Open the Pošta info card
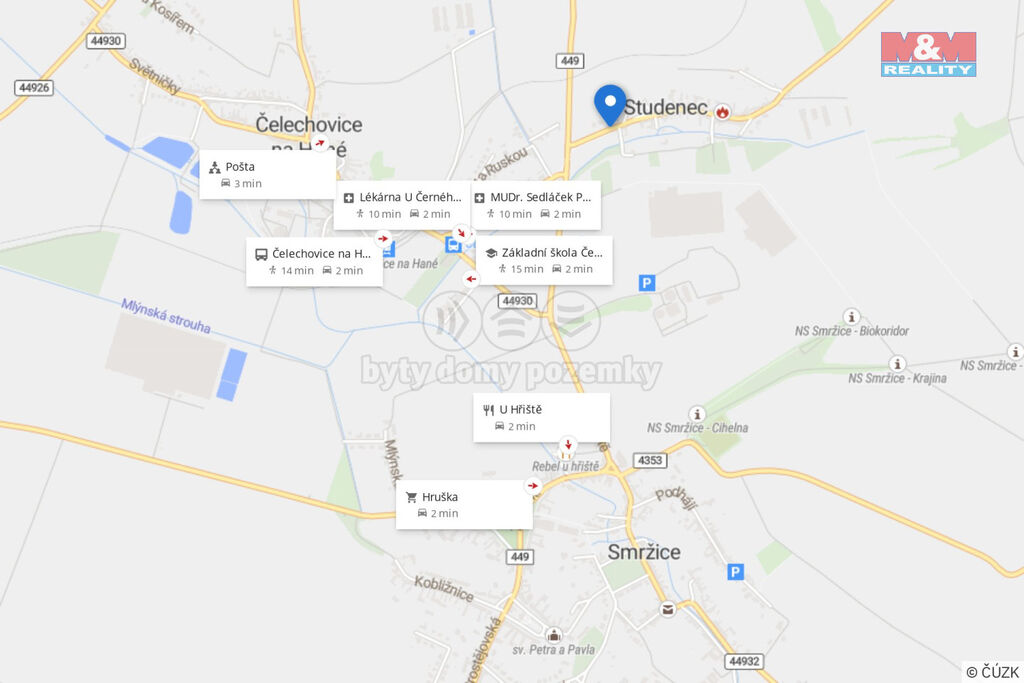The image size is (1024, 683). click(268, 174)
